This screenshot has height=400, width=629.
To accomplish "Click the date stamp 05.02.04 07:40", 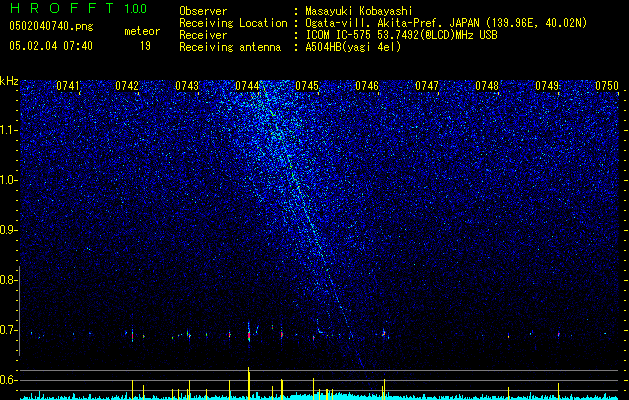I will click(51, 46).
